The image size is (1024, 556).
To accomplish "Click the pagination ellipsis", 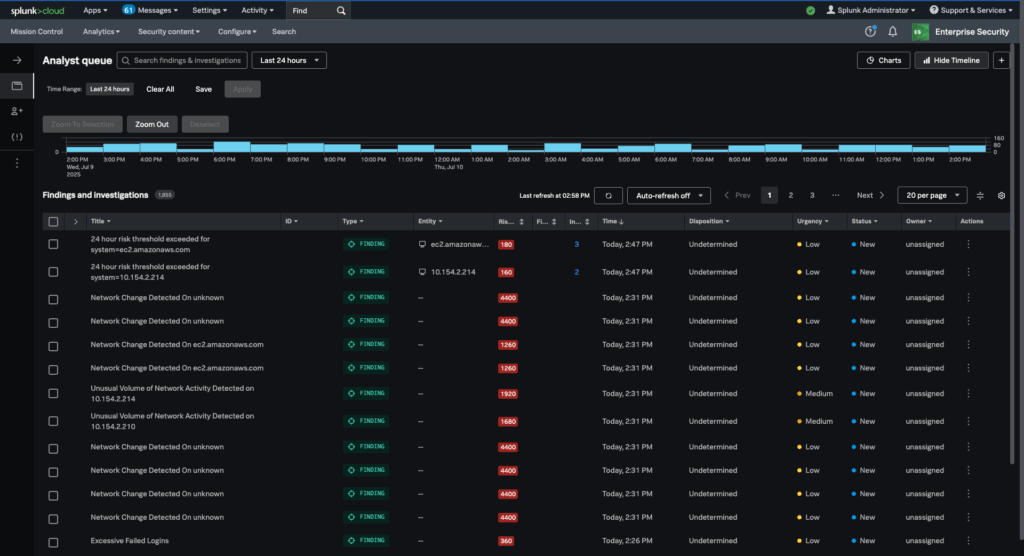I will tap(835, 195).
